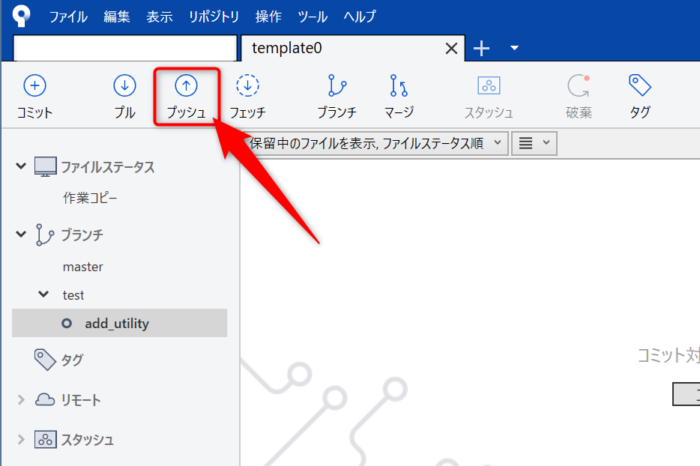Select the master branch
The width and height of the screenshot is (700, 466).
coord(83,267)
